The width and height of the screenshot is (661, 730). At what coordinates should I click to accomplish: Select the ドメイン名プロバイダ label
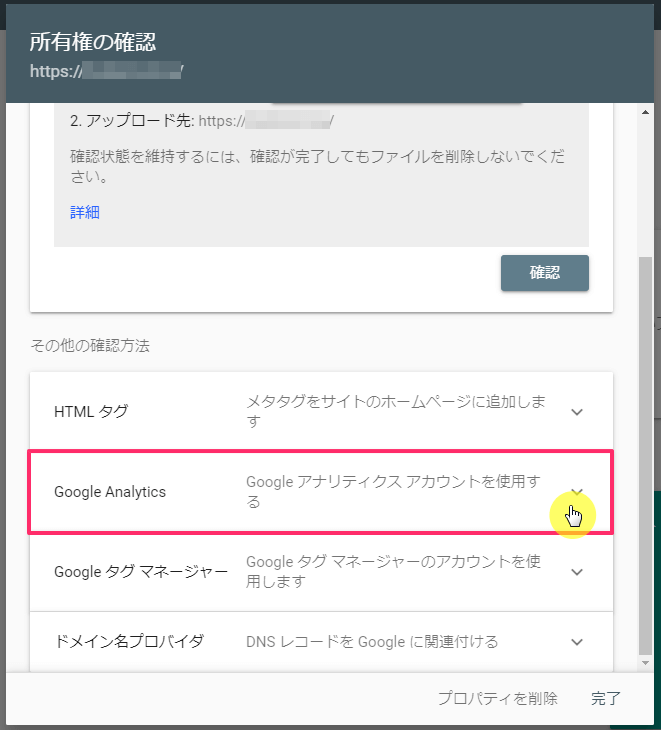(x=129, y=642)
